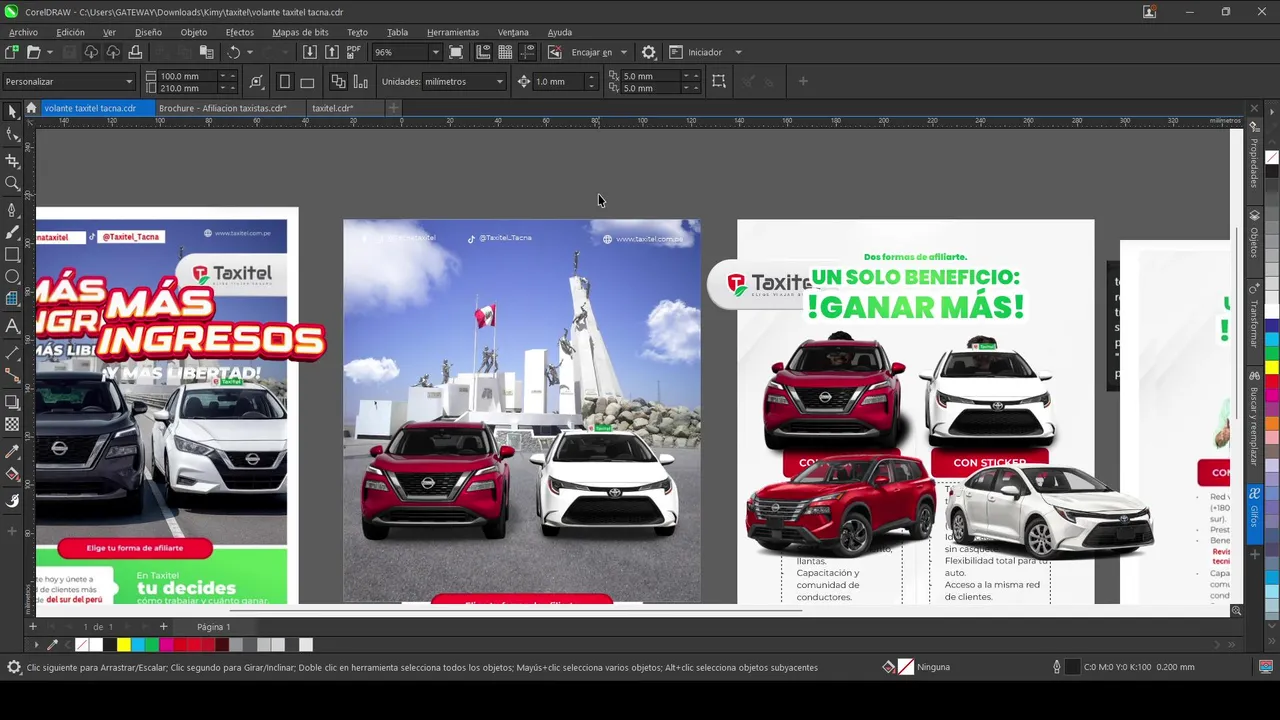Set page to portrait orientation
The width and height of the screenshot is (1280, 720).
pyautogui.click(x=285, y=81)
